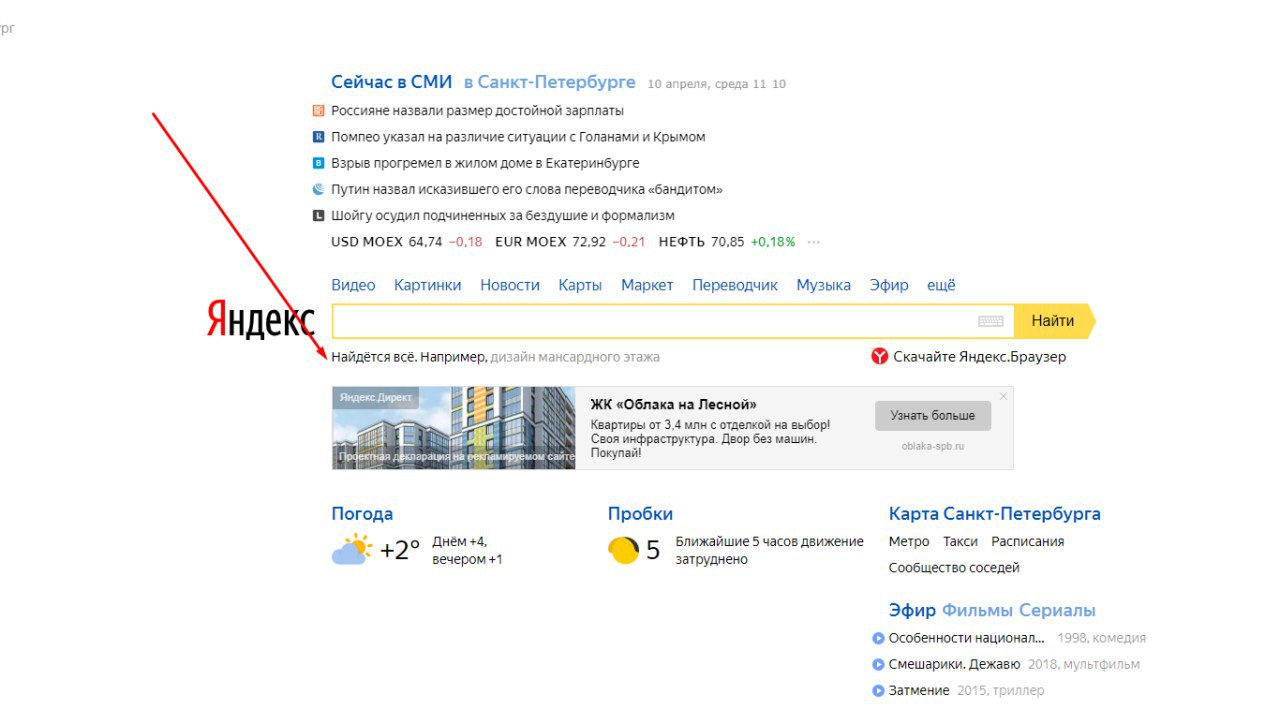Click Ближайшие 5 часов движение затруднено text

click(x=769, y=550)
